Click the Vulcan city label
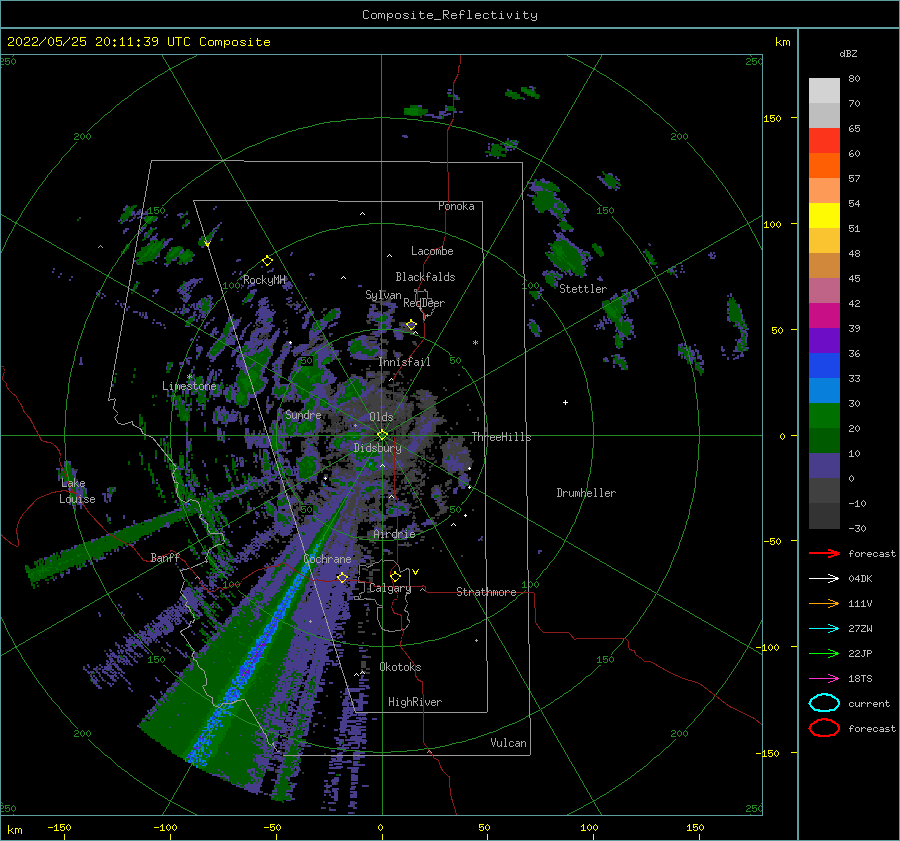This screenshot has width=900, height=841. click(x=508, y=743)
